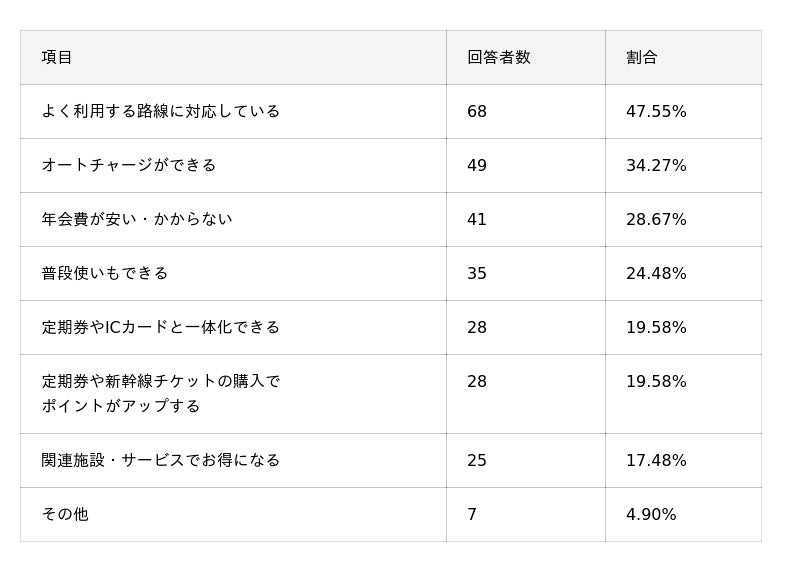Select the 47.55% percentage cell
This screenshot has width=800, height=572.
[x=656, y=112]
